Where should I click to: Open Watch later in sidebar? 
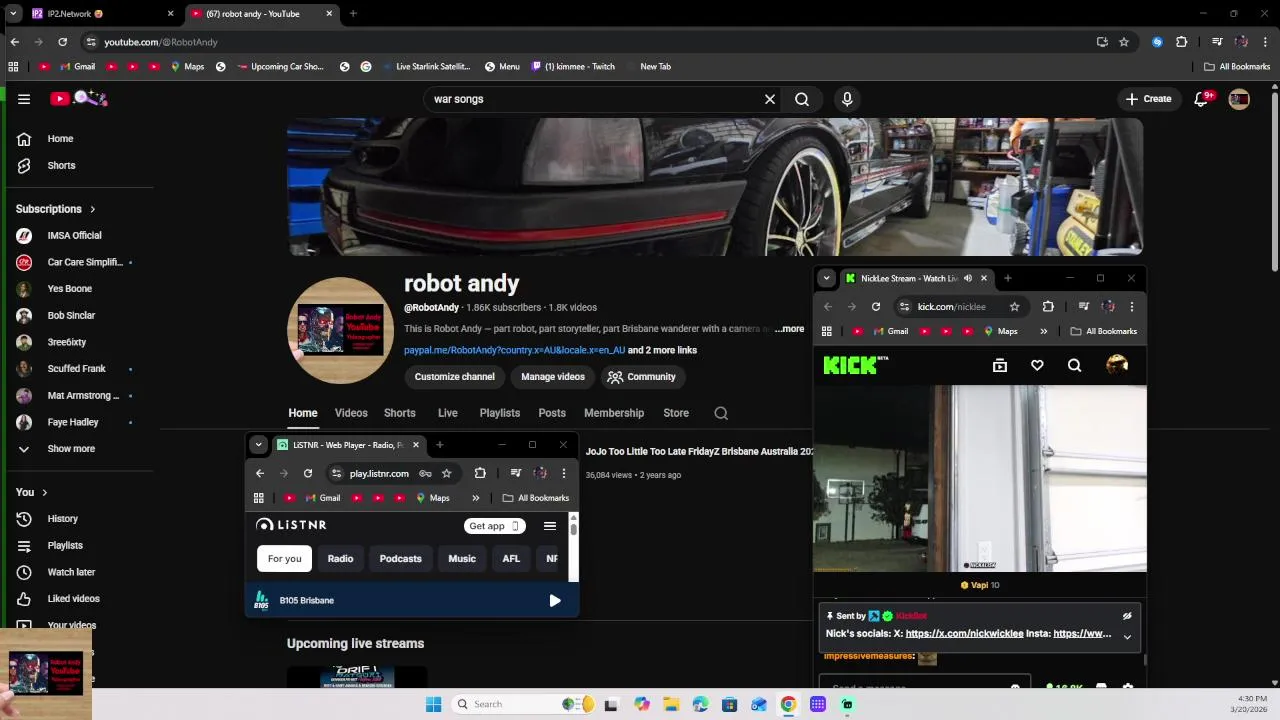coord(70,572)
